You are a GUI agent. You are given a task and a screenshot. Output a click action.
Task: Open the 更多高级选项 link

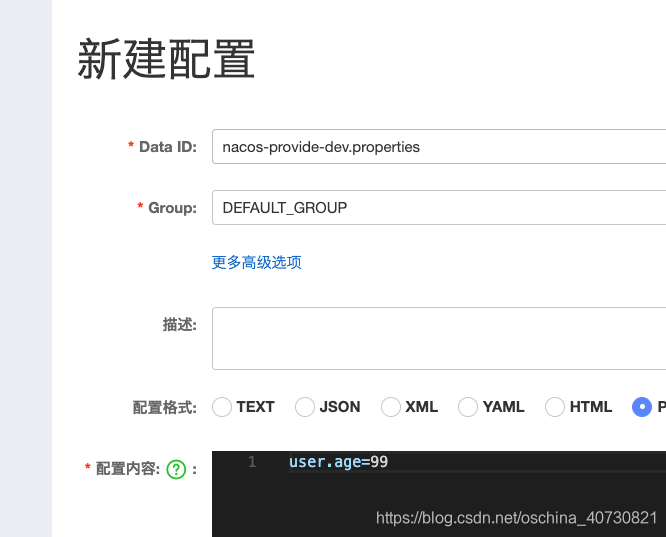pyautogui.click(x=257, y=262)
